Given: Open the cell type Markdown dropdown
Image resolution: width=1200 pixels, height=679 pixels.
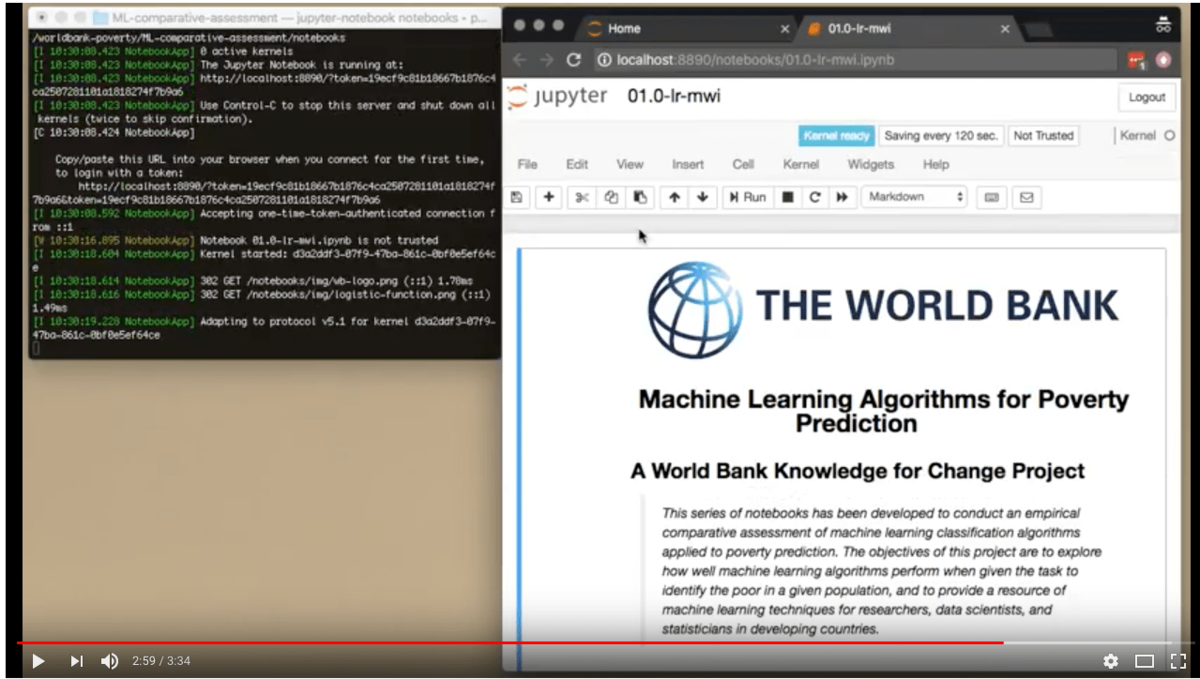Looking at the screenshot, I should coord(915,198).
